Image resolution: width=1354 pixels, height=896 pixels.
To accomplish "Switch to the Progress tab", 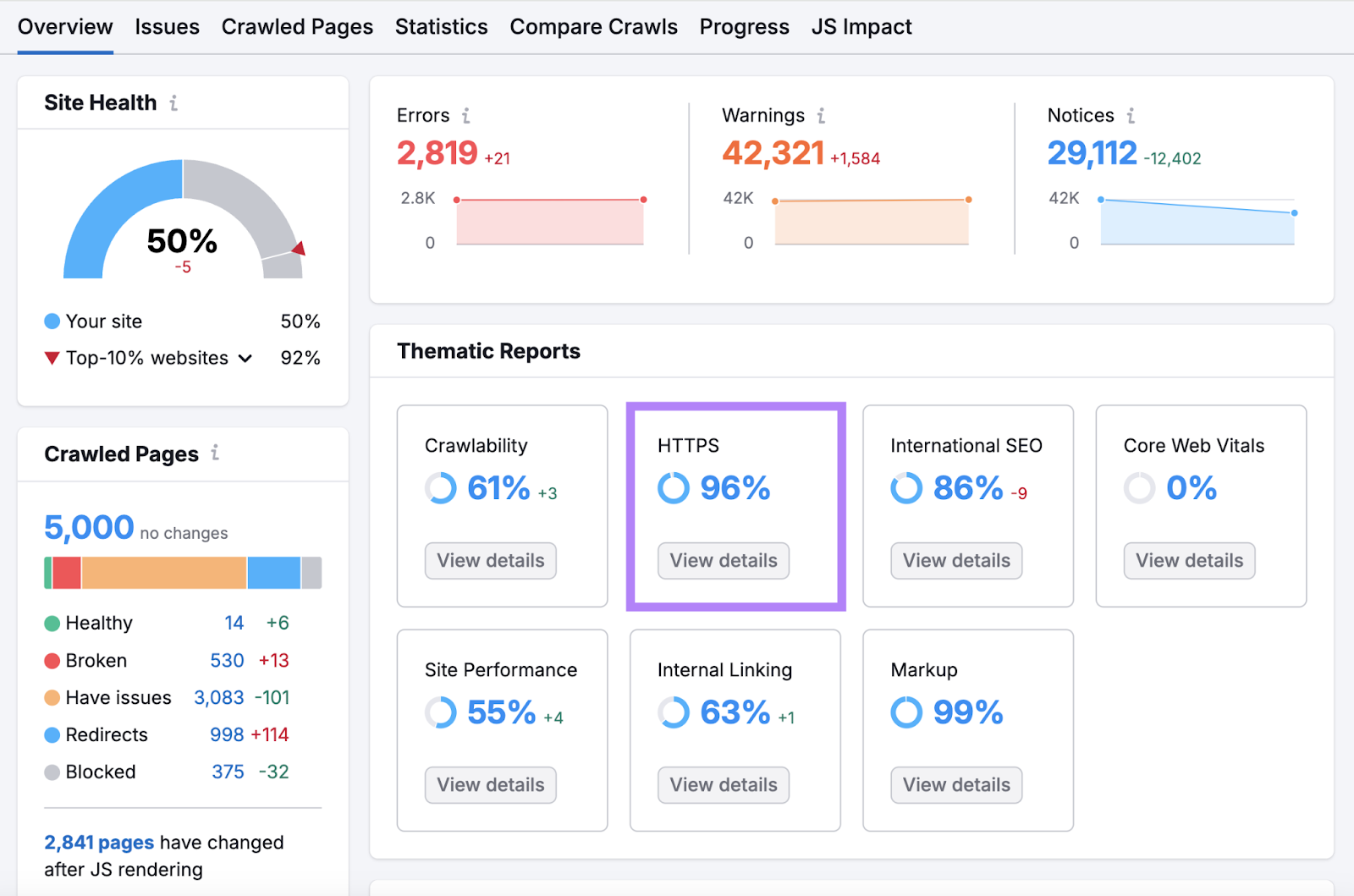I will pyautogui.click(x=745, y=27).
